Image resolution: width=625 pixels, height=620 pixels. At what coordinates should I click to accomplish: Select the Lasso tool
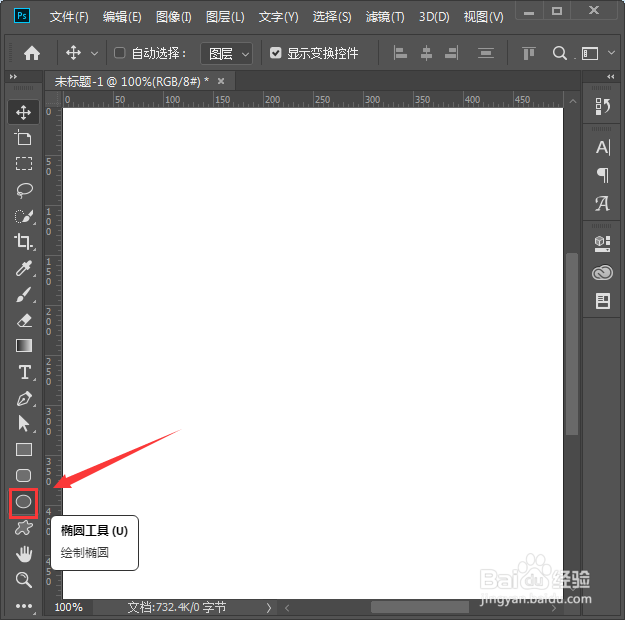pyautogui.click(x=24, y=190)
